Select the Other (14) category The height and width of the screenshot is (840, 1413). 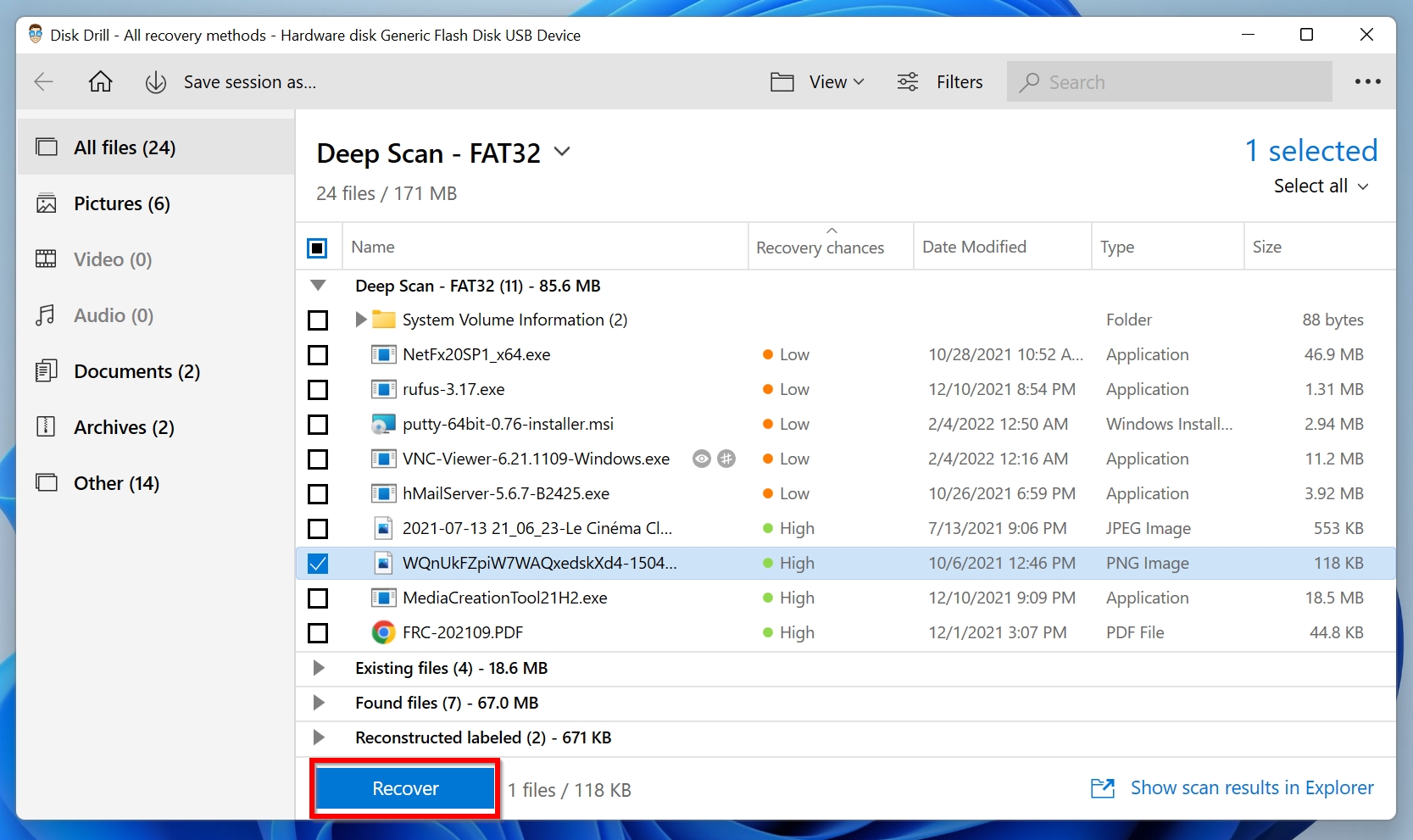tap(156, 483)
